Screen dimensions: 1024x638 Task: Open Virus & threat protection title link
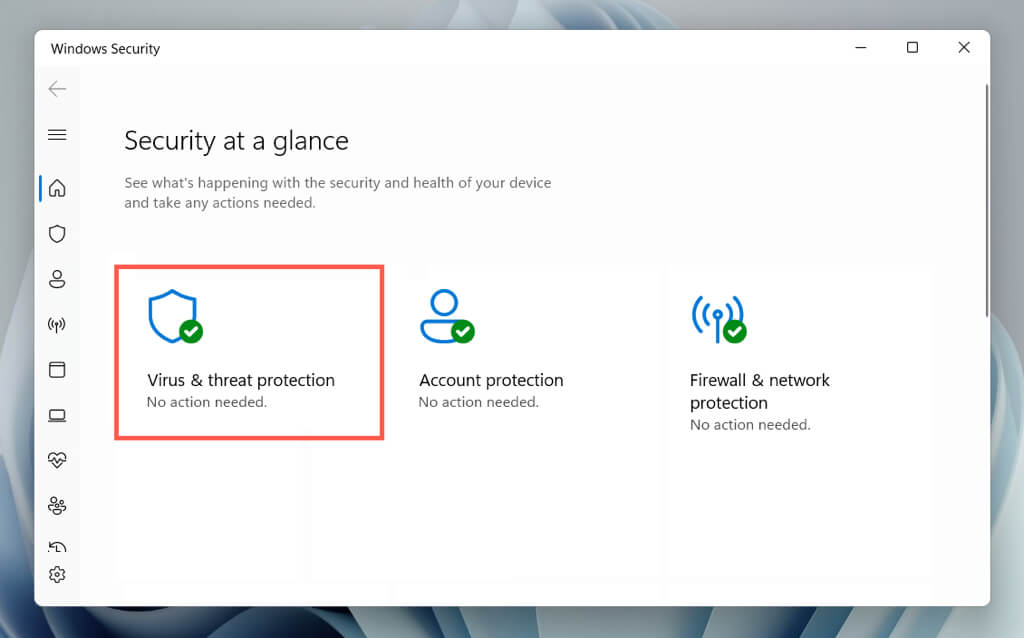coord(241,380)
